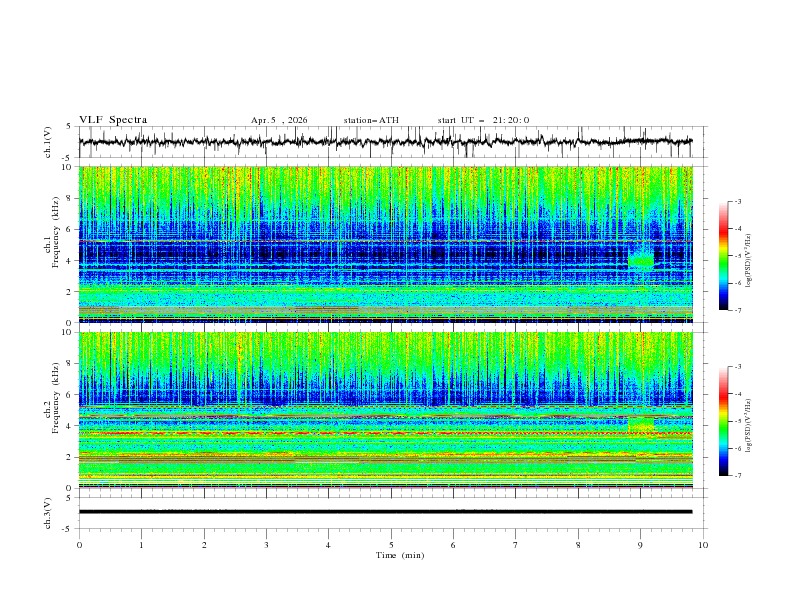Click the "6" kHz tick of ch.2 spectrogram

pyautogui.click(x=70, y=395)
